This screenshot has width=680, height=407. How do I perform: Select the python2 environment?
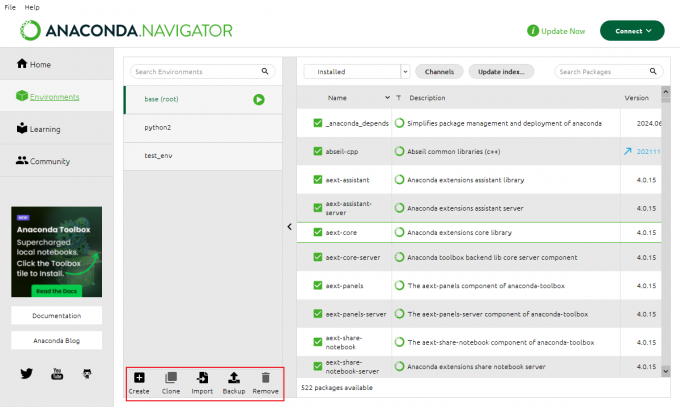click(203, 128)
